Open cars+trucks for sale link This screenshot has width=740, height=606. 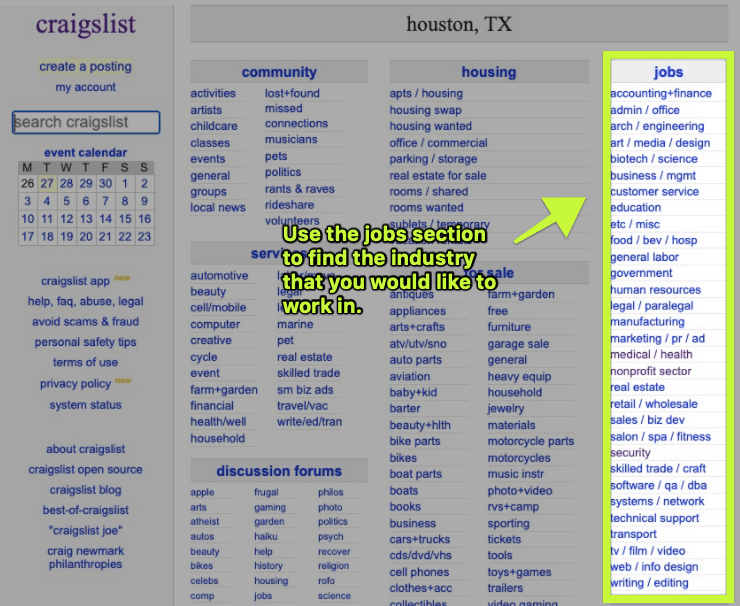[x=420, y=539]
